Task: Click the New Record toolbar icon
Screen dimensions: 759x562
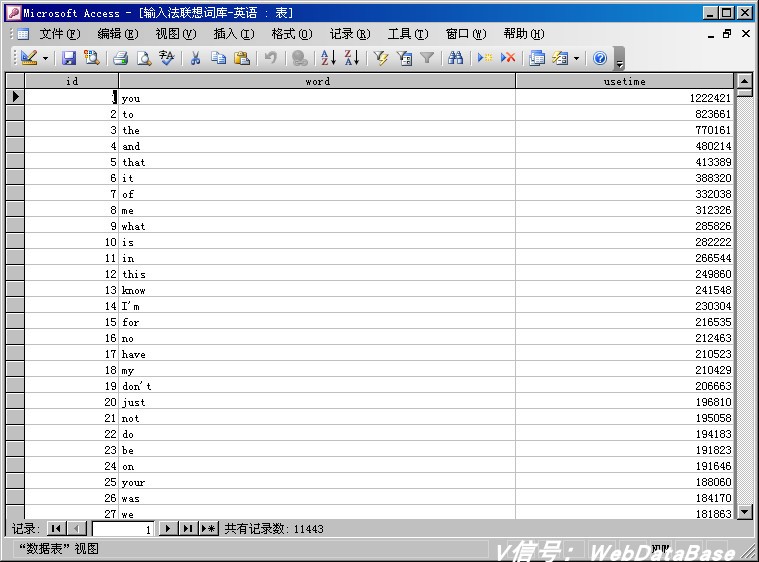Action: pyautogui.click(x=485, y=58)
